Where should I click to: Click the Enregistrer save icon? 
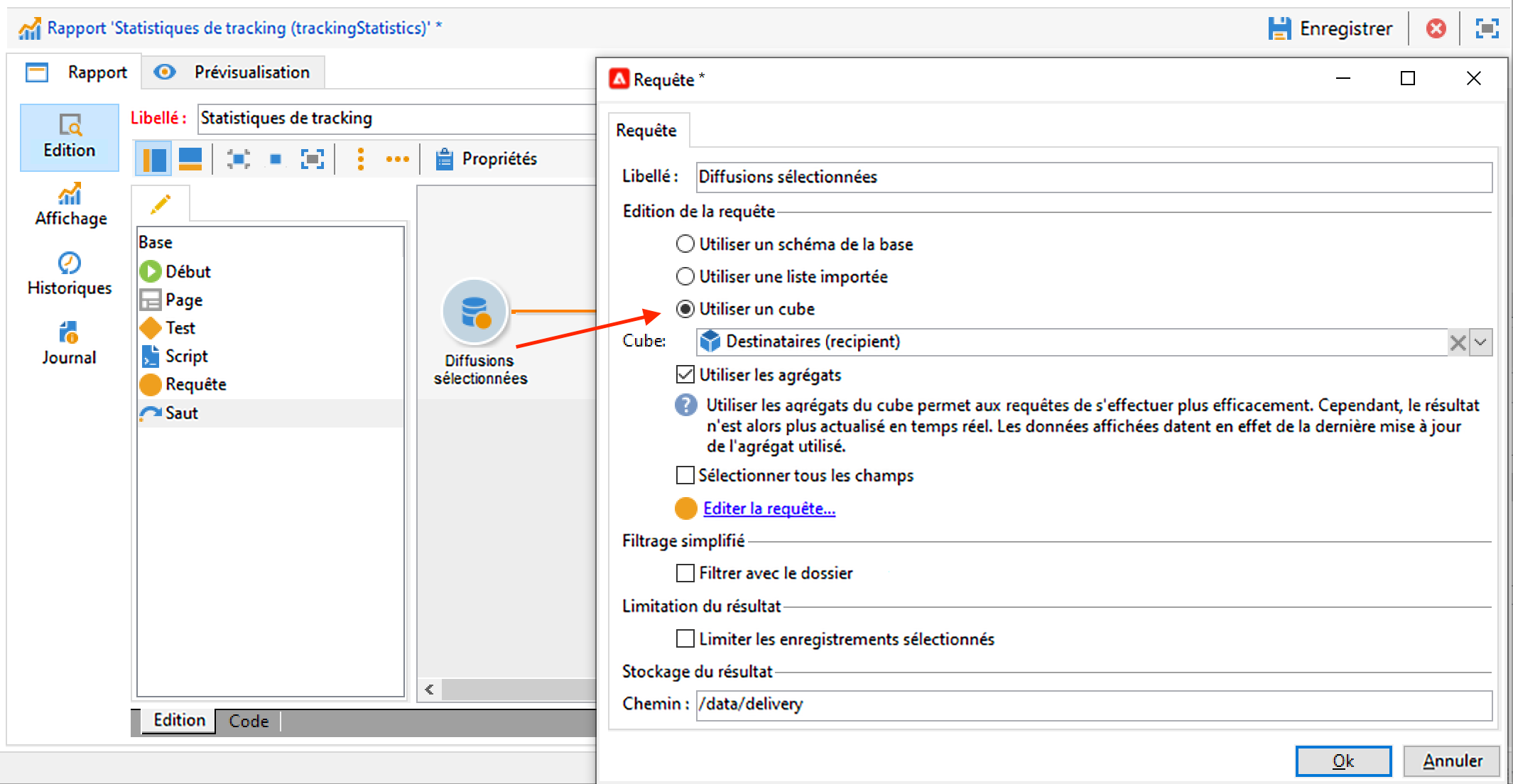point(1279,28)
